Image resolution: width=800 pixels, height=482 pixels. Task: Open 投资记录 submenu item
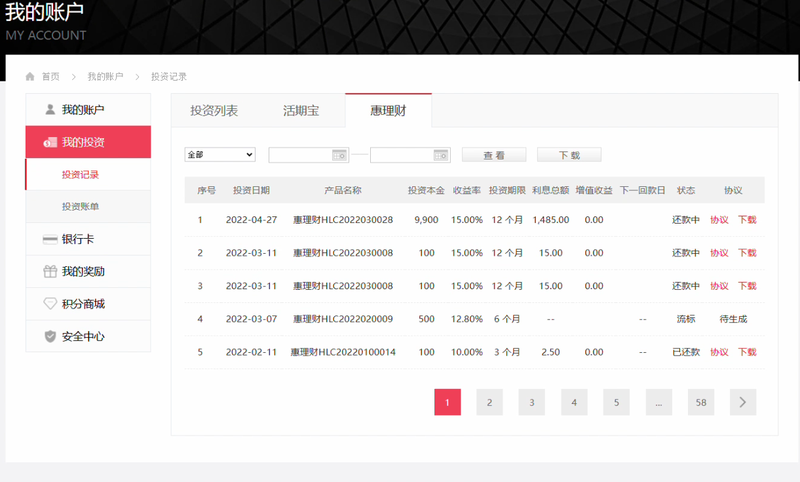click(88, 174)
